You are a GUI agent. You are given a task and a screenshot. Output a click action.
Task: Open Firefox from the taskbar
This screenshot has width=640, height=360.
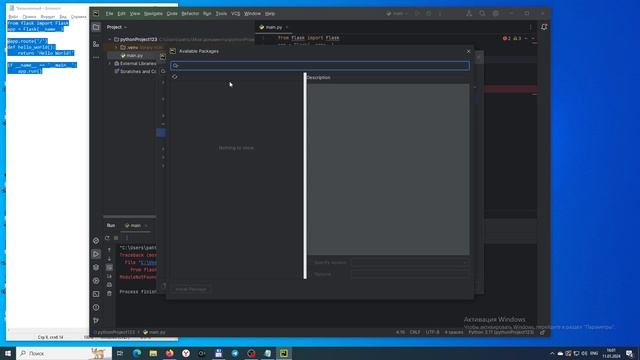click(x=169, y=353)
